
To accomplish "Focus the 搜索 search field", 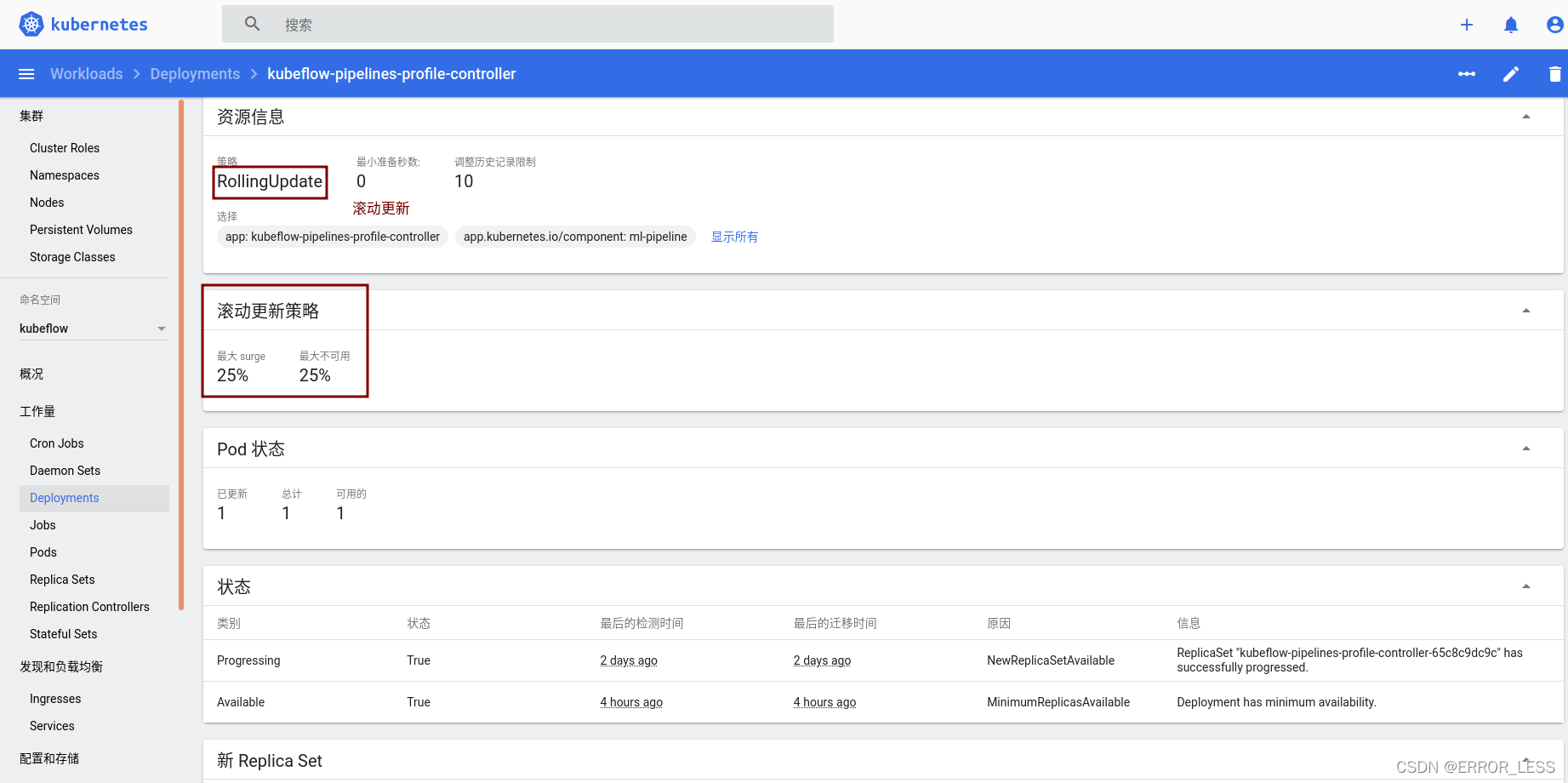I will click(x=527, y=24).
